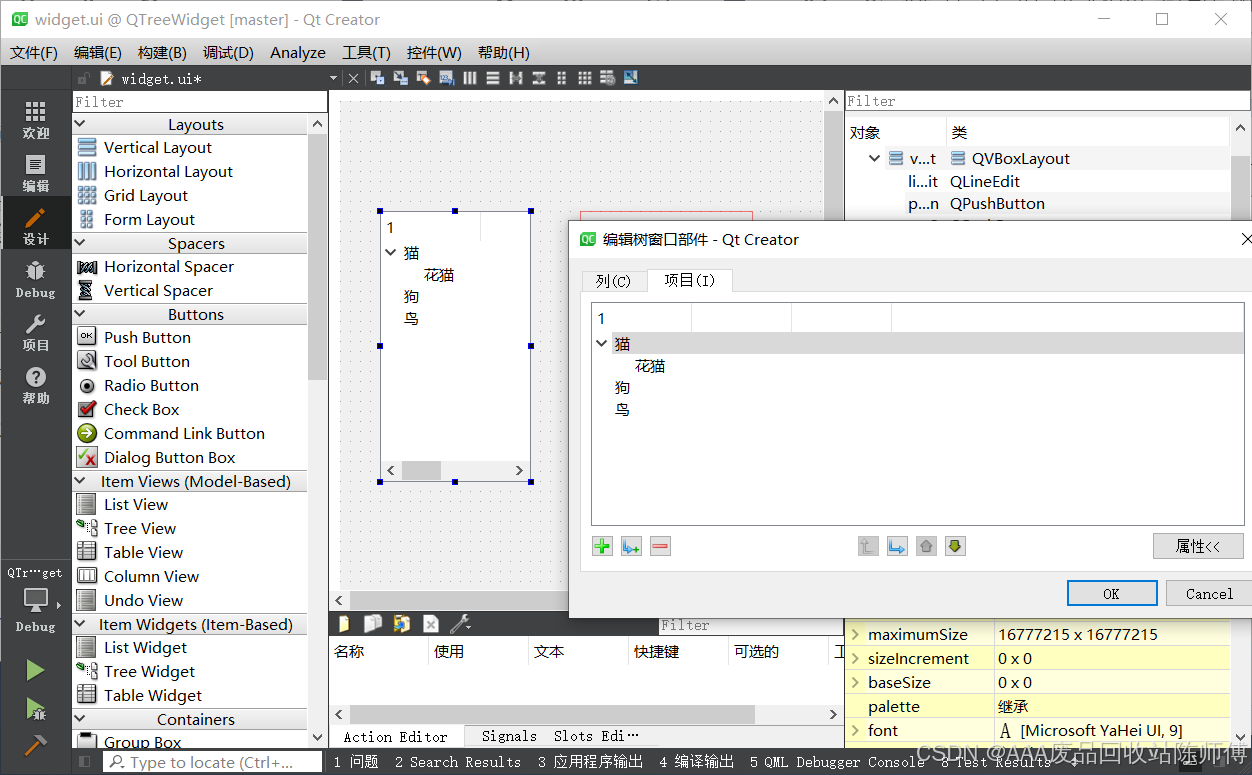Expand the maximumSize property
This screenshot has width=1252, height=775.
[855, 634]
